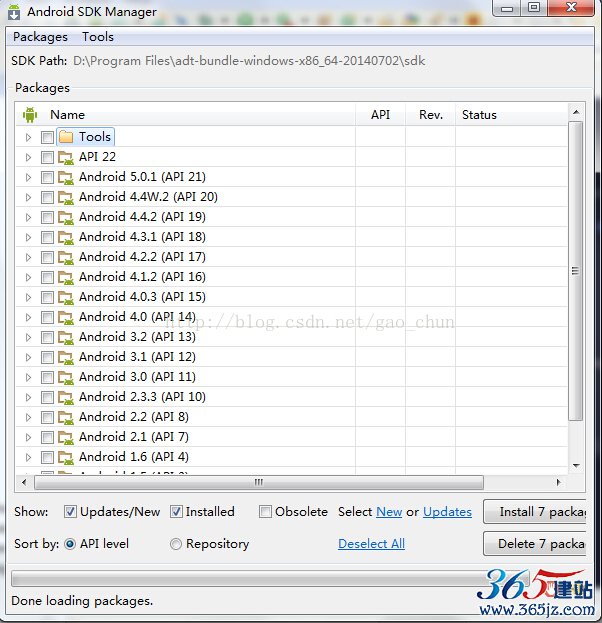Click the Android 4.4W.2 (API 20) folder icon
The width and height of the screenshot is (602, 623).
click(66, 197)
